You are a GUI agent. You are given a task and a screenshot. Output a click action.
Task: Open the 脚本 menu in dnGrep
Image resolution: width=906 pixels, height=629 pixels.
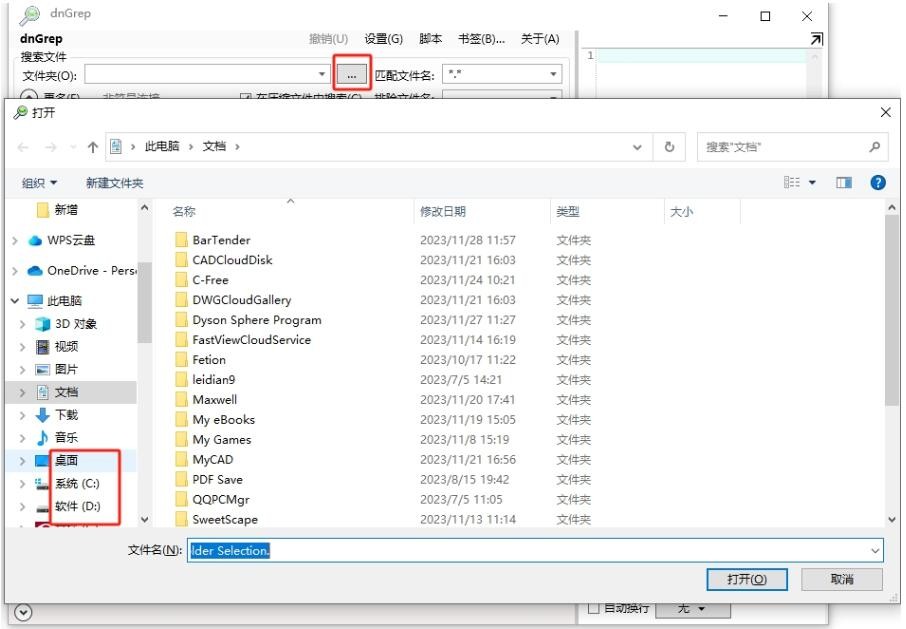coord(430,39)
